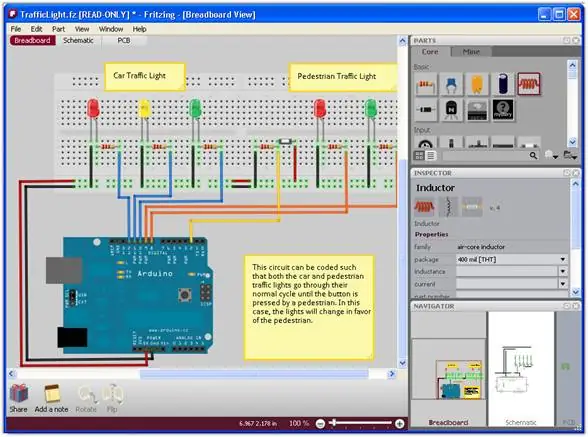This screenshot has height=437, width=588.
Task: Select the mystery part icon
Action: 502,110
